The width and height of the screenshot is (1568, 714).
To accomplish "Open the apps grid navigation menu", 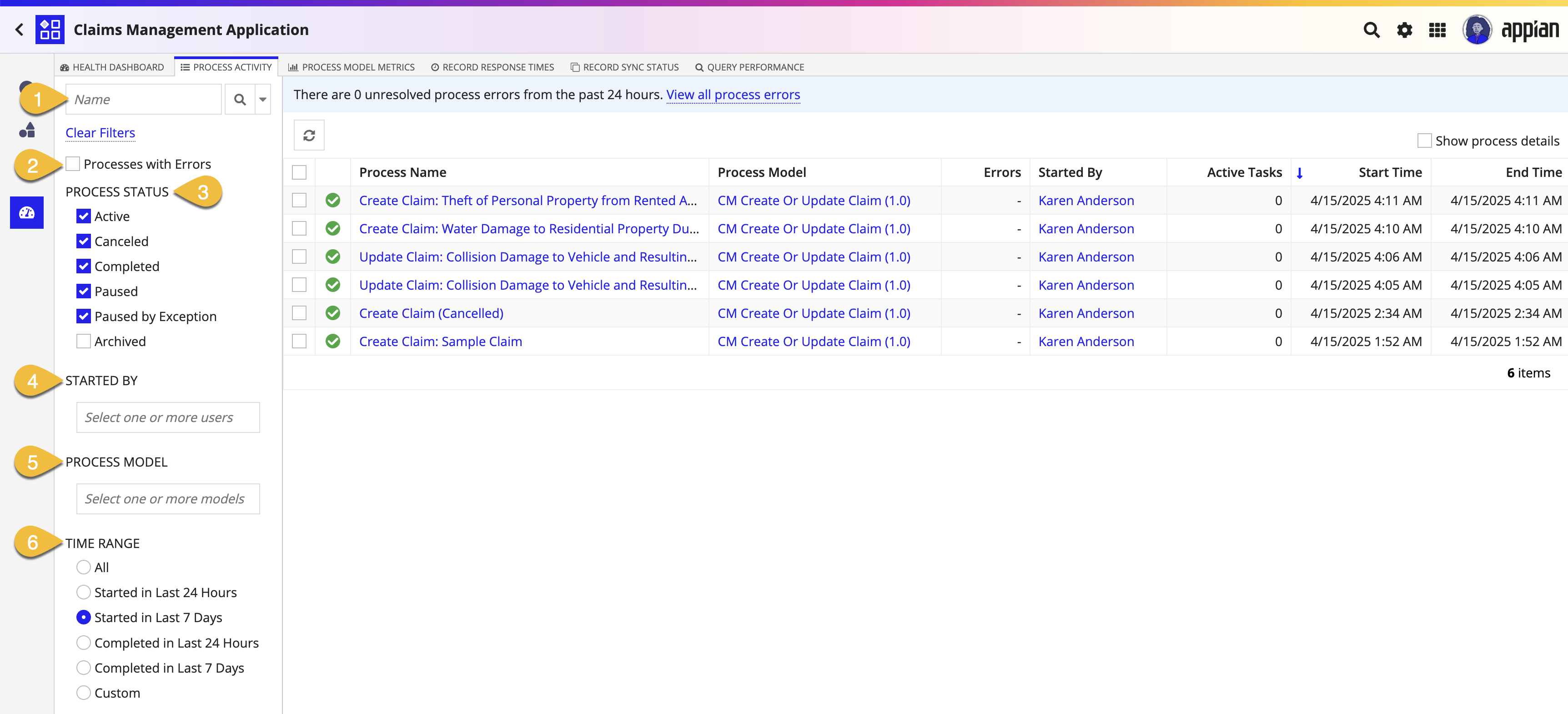I will click(x=1437, y=30).
